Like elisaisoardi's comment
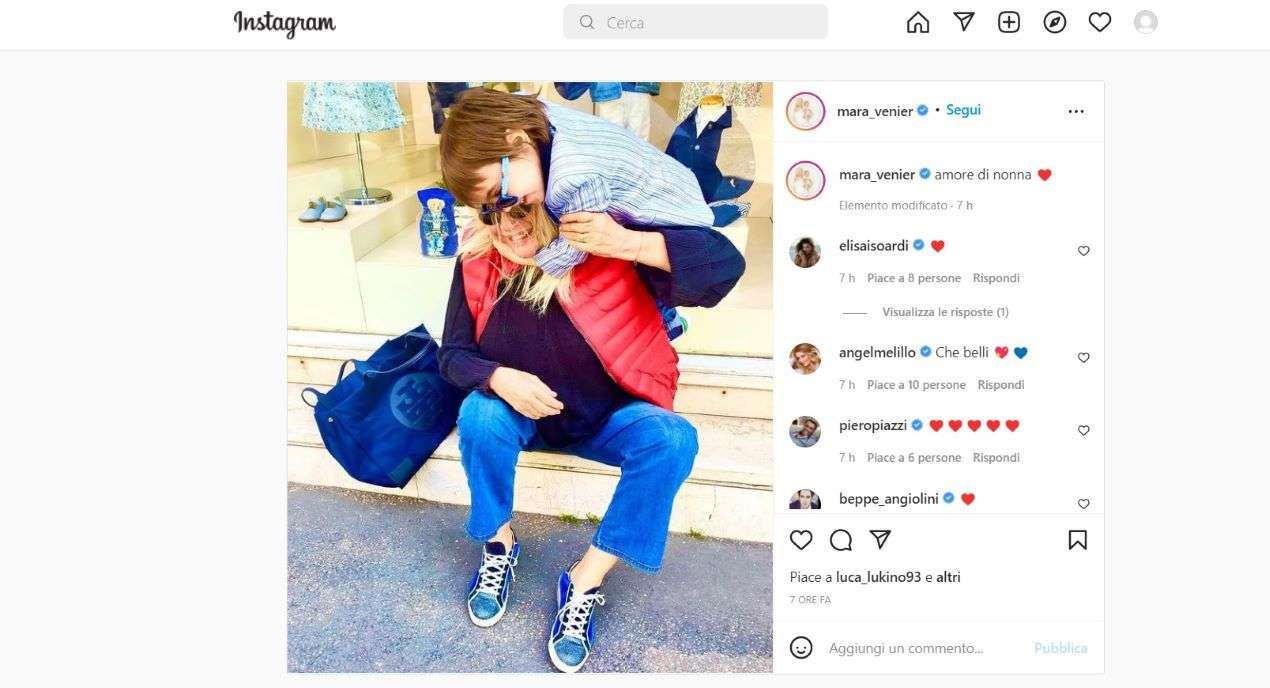 pos(1083,251)
